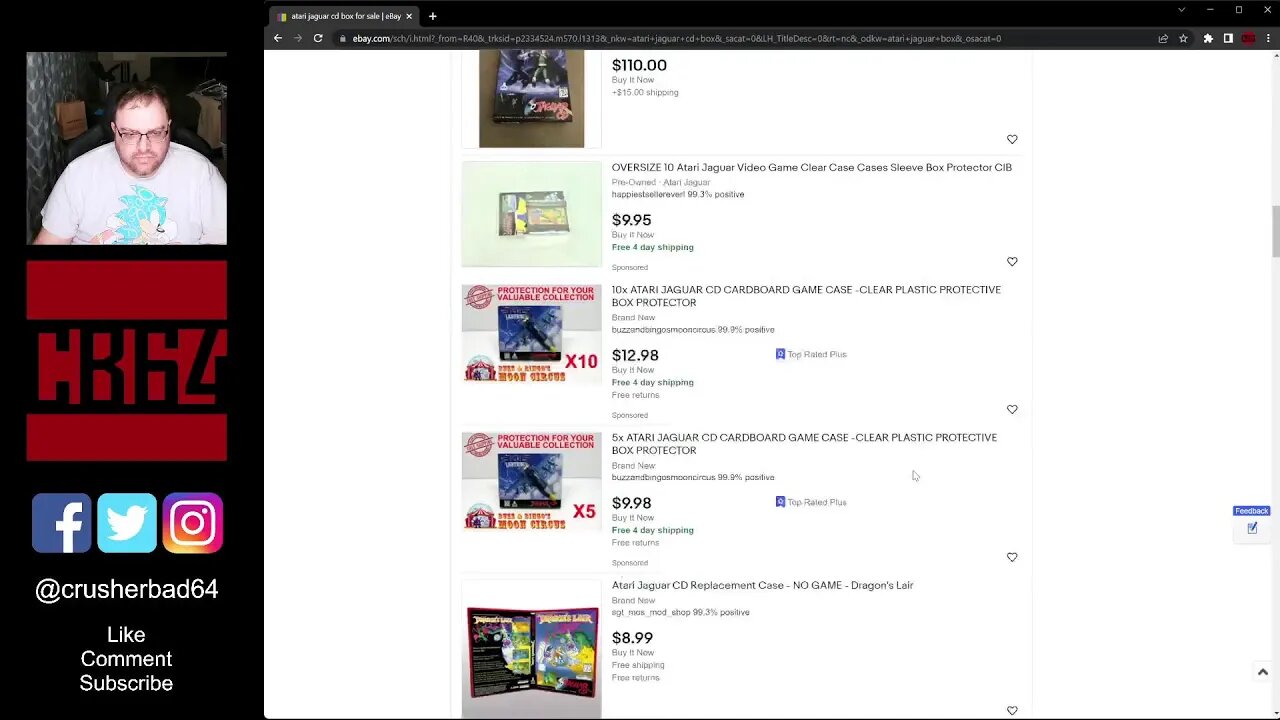Select the eBay search results tab
This screenshot has width=1280, height=720.
(x=345, y=16)
